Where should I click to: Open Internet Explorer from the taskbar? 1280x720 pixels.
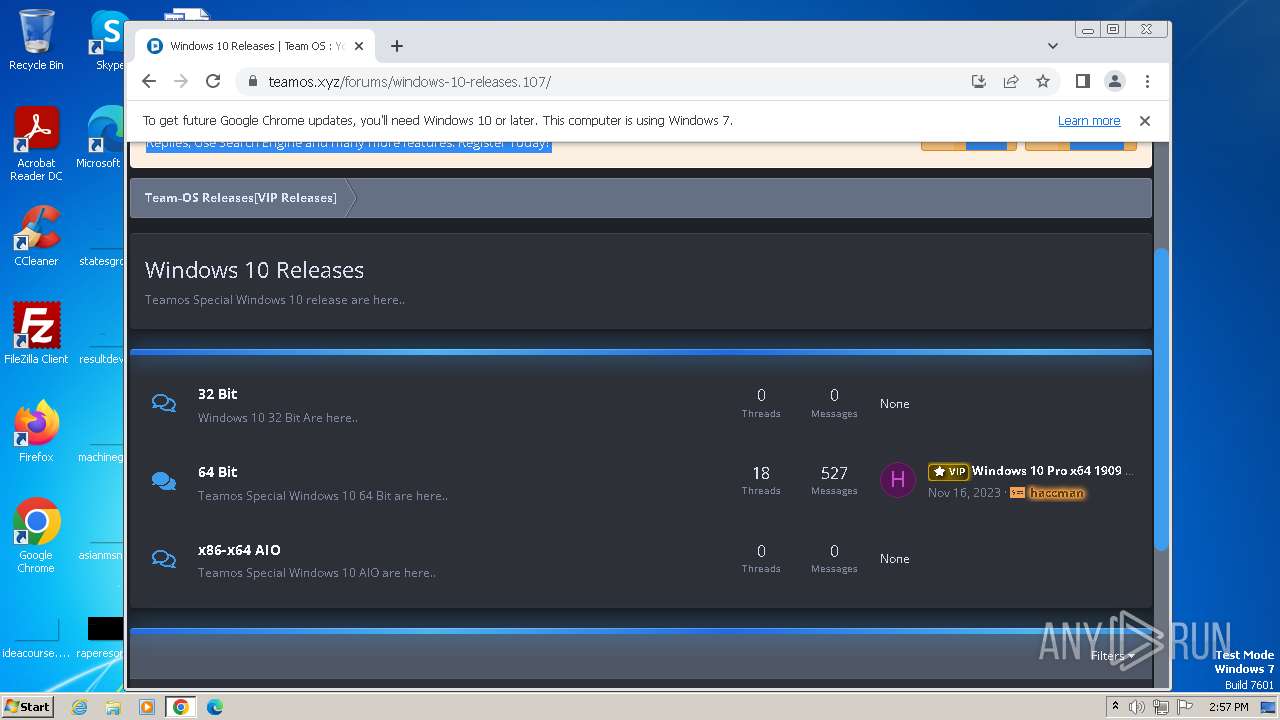tap(79, 707)
